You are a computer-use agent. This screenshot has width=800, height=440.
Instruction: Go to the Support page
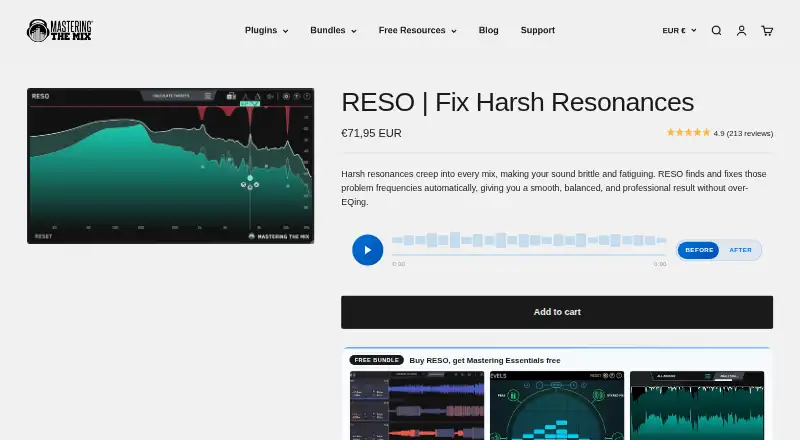click(537, 31)
